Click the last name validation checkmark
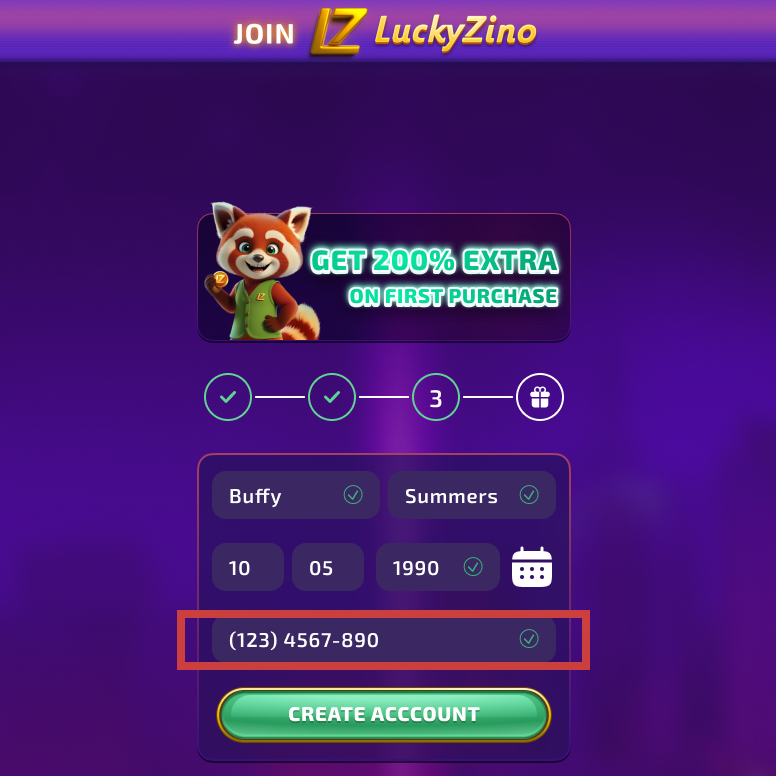 (x=529, y=494)
